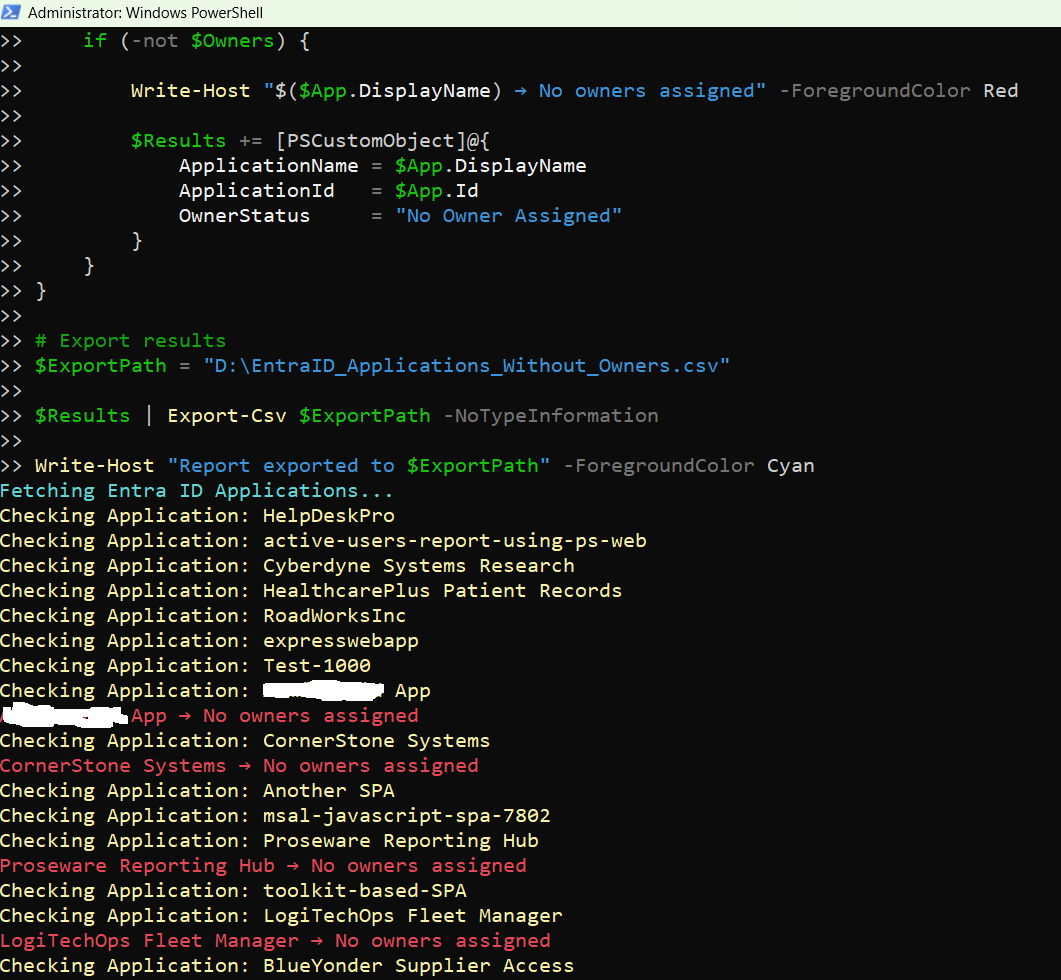Click the 'active-users-report-using-ps-web' application name
The height and width of the screenshot is (980, 1061).
coord(454,541)
